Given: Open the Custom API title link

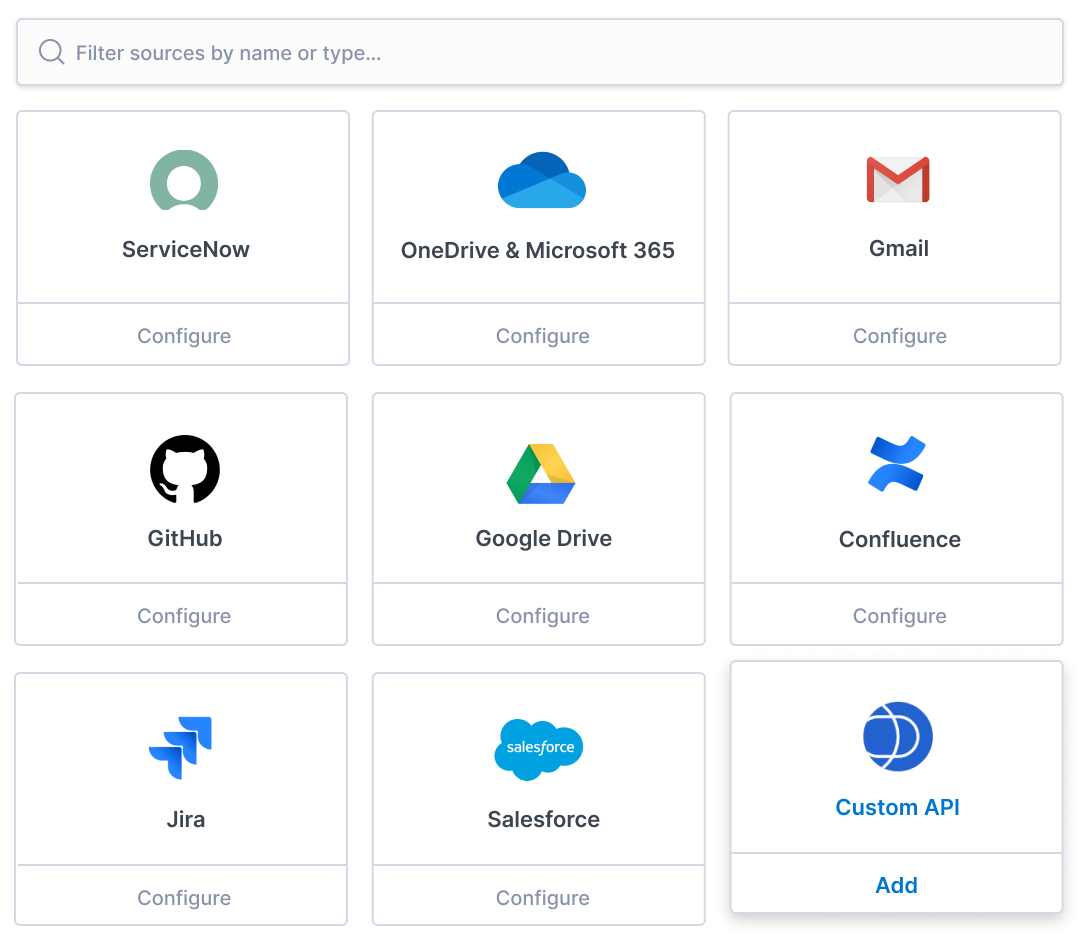Looking at the screenshot, I should pos(897,807).
